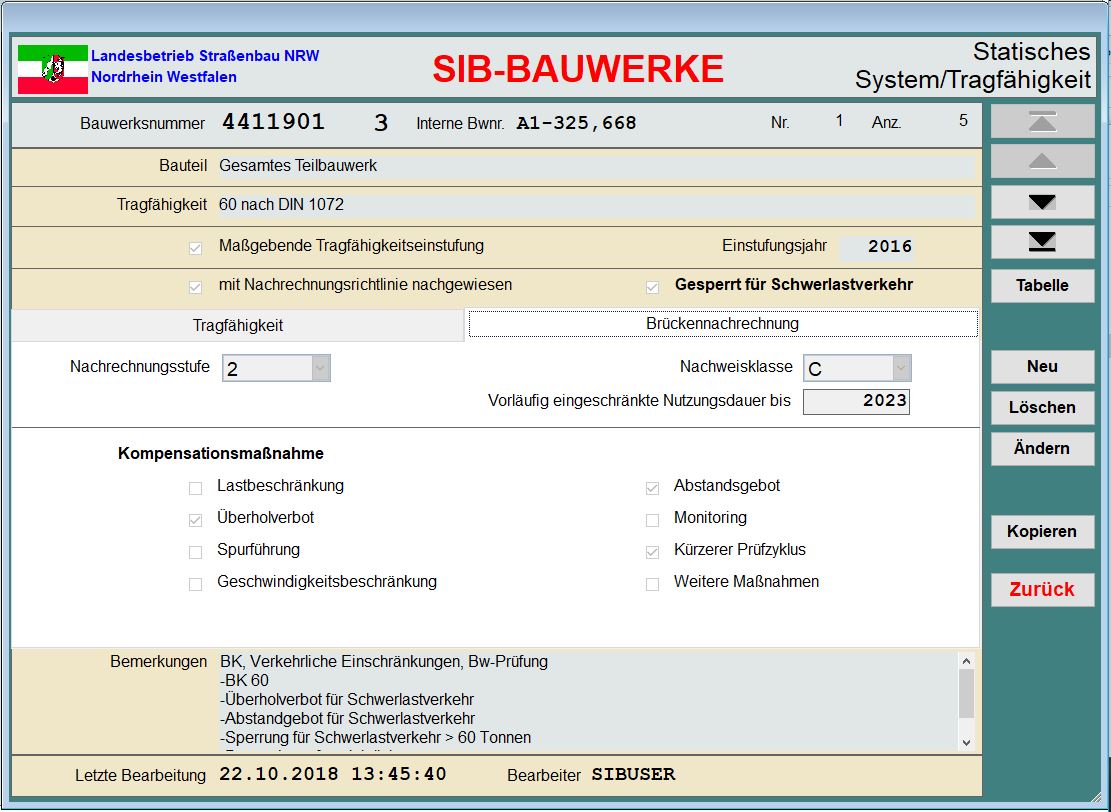Switch to the Tragfähigkeit tab

click(237, 325)
